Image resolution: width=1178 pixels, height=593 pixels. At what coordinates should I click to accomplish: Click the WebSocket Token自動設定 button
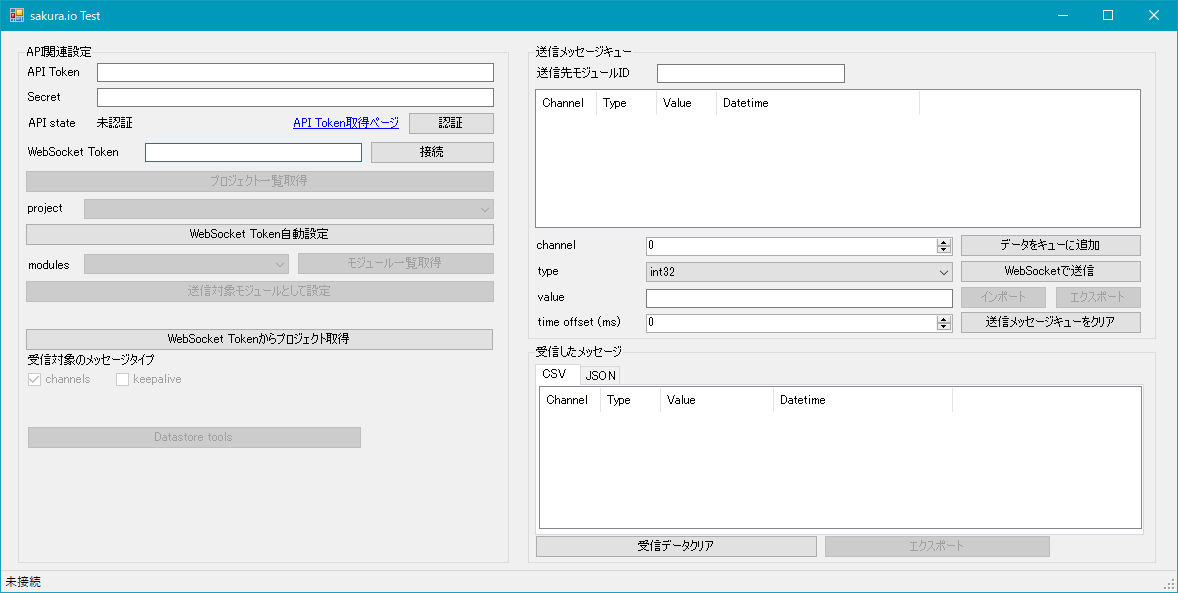click(259, 234)
